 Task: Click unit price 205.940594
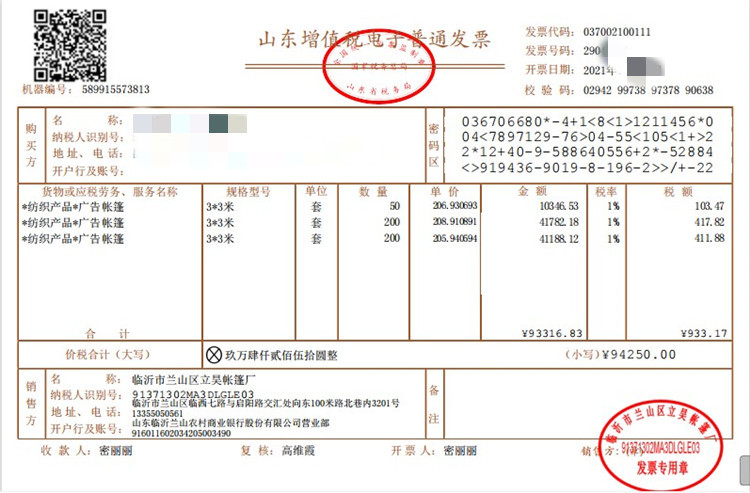[x=455, y=238]
